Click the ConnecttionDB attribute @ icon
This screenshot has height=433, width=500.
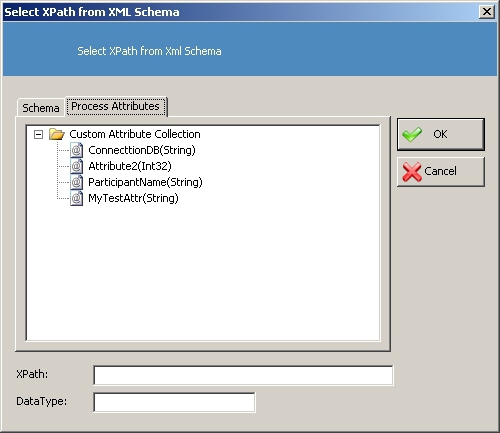click(76, 150)
